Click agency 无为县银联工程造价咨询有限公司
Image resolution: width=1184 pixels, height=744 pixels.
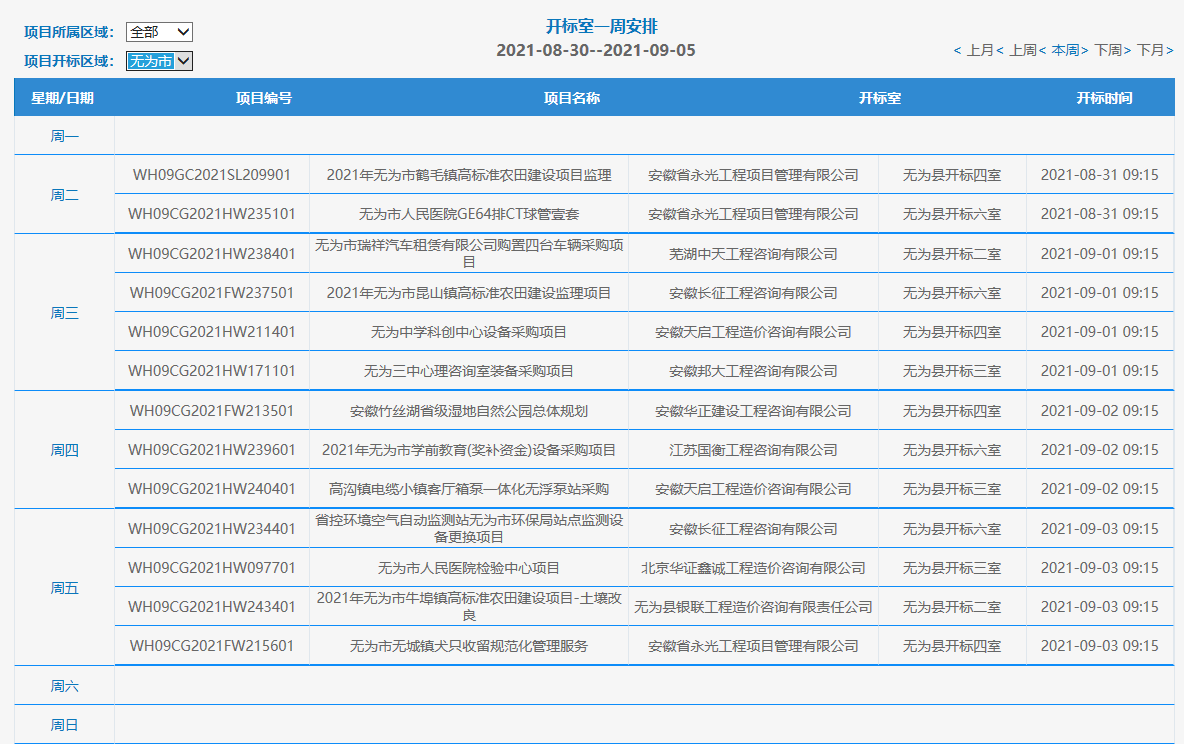(x=753, y=607)
